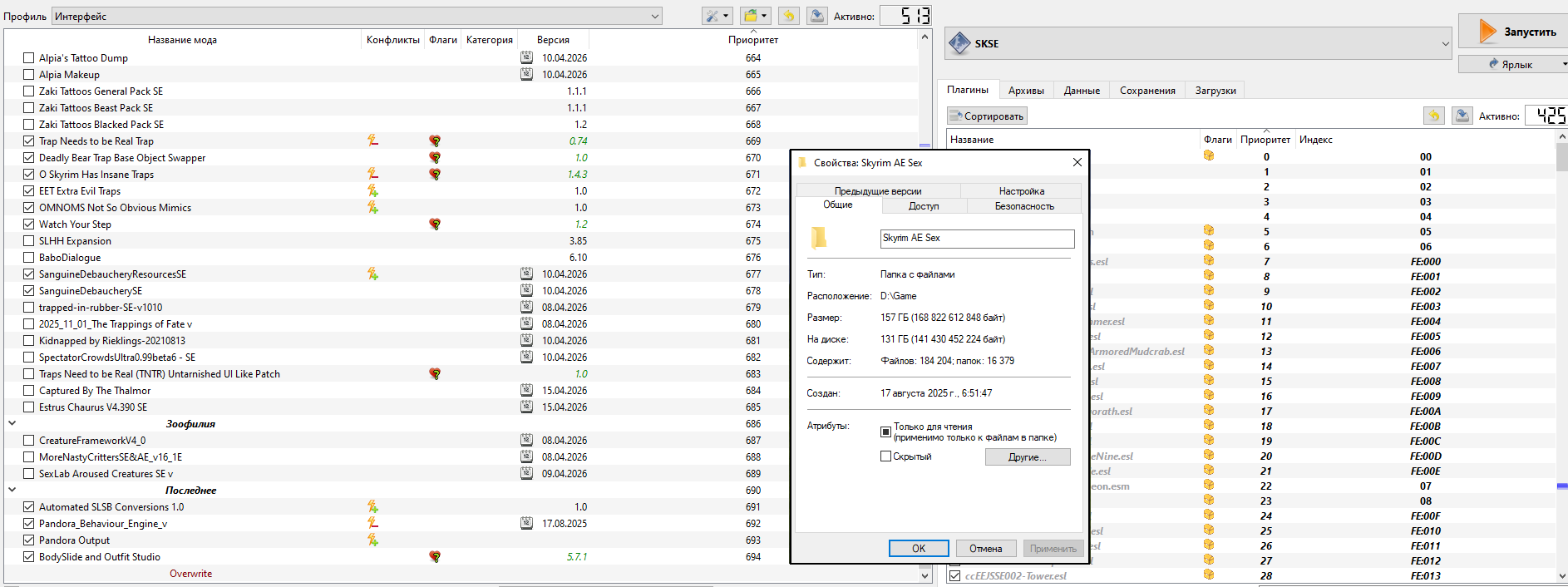
Task: Click conflict icon for Pandora_Behaviour_Engine_v
Action: tap(373, 523)
